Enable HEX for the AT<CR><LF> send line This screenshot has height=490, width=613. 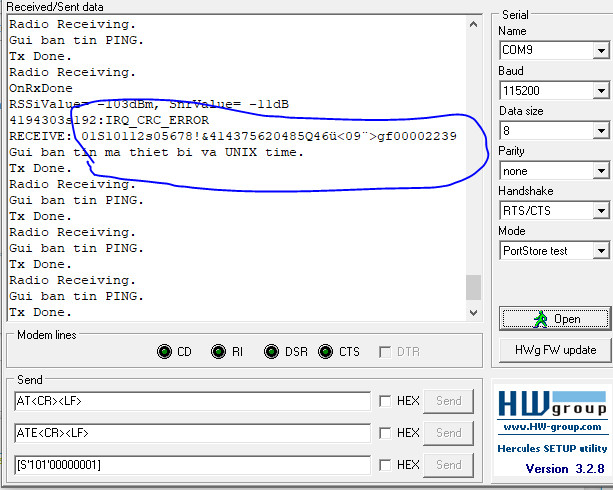click(x=385, y=401)
